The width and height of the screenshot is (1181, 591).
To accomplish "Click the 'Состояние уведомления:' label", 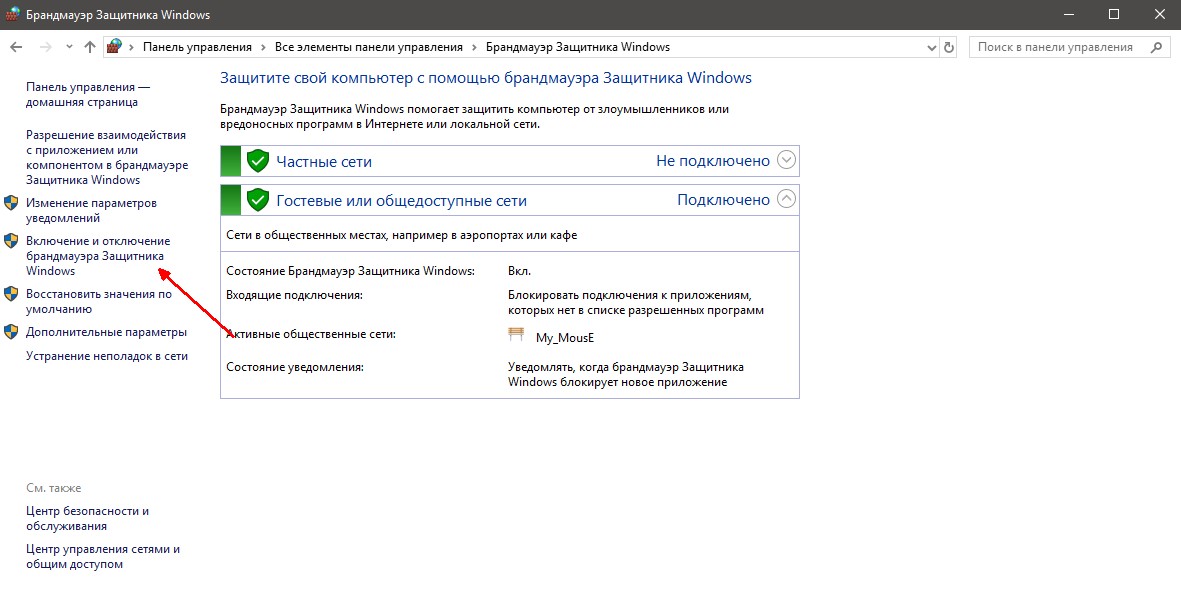I will pos(295,367).
